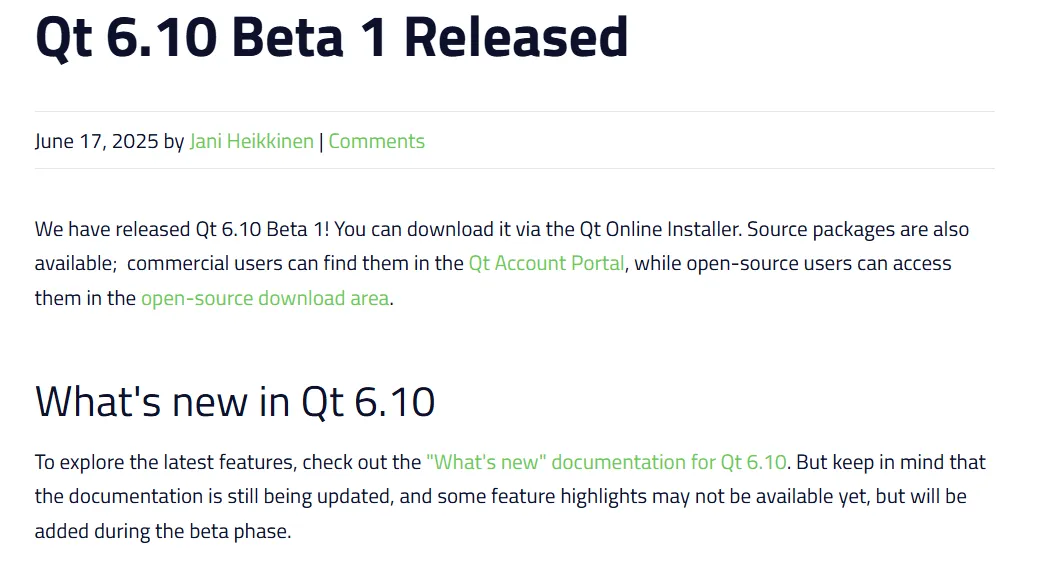
Task: Click the horizontal divider below the author line
Action: [x=514, y=168]
